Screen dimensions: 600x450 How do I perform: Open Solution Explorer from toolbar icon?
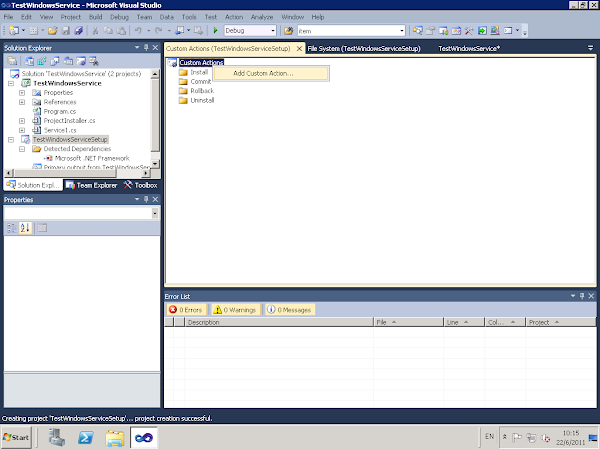417,31
